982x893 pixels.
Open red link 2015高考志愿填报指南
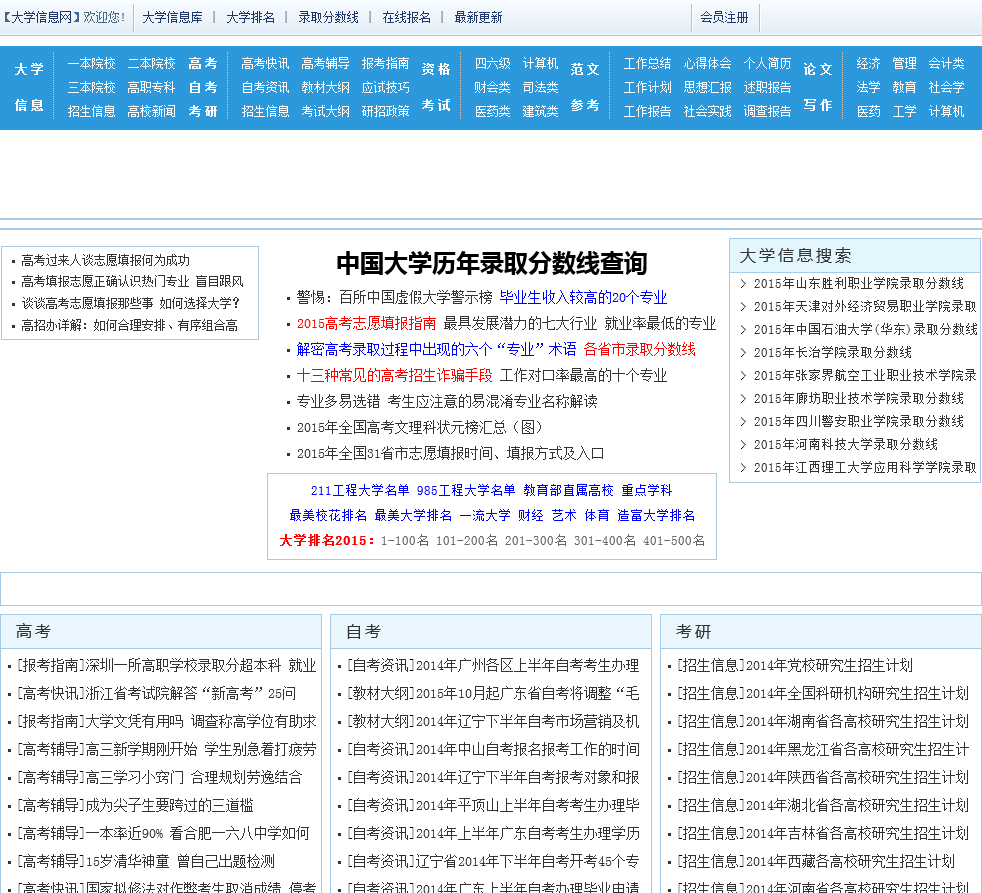point(366,323)
